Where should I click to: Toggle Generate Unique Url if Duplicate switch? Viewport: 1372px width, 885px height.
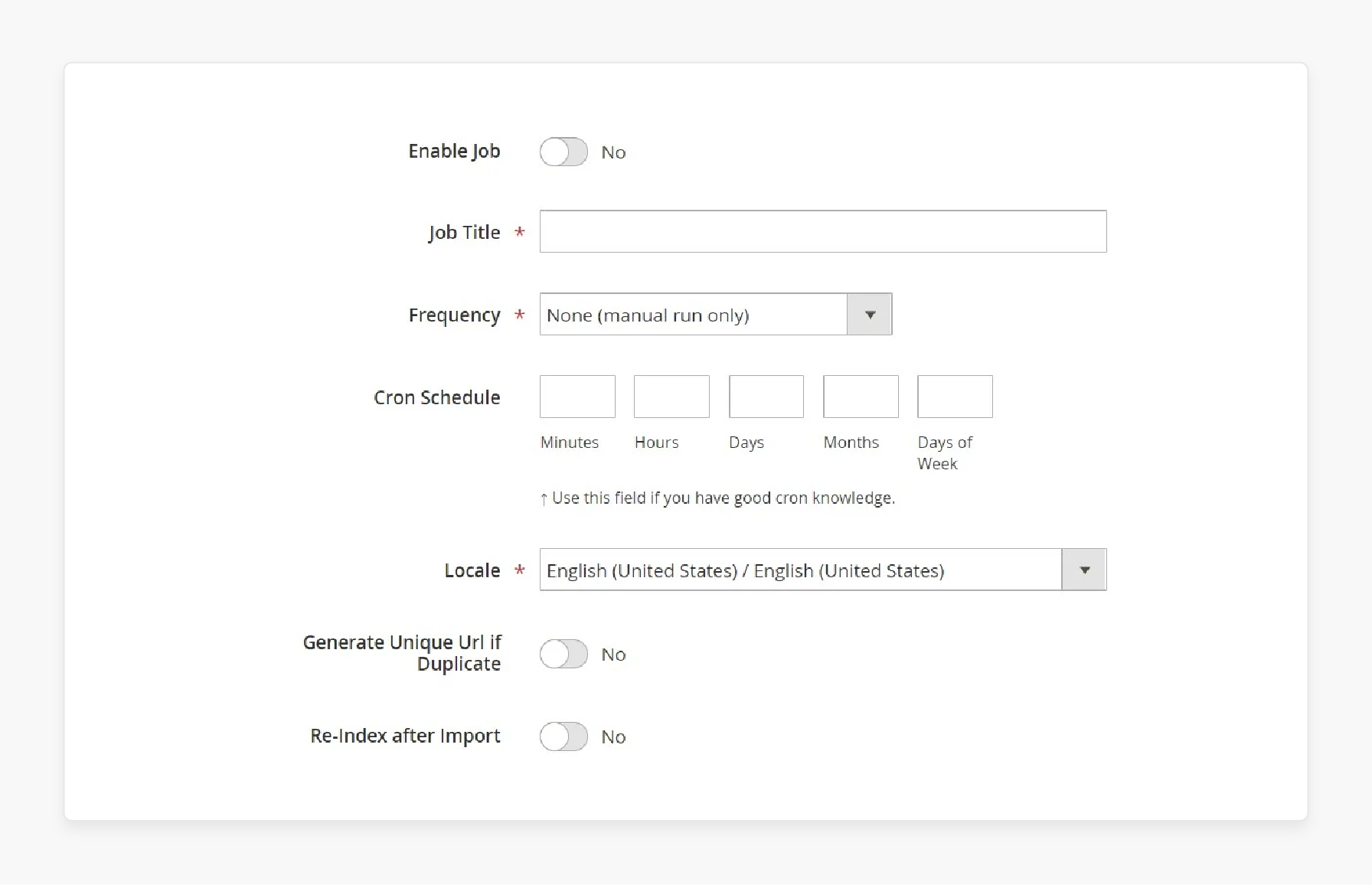click(x=563, y=654)
